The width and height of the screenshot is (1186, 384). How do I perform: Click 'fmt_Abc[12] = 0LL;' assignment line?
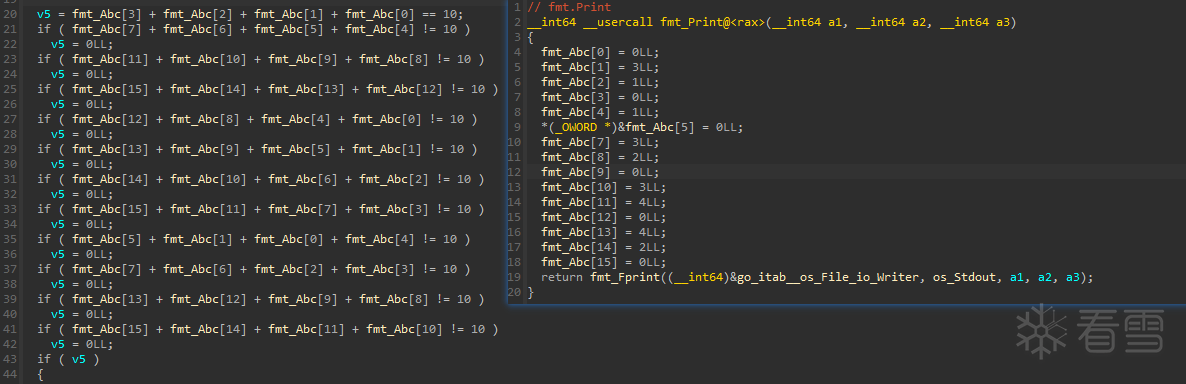coord(604,217)
